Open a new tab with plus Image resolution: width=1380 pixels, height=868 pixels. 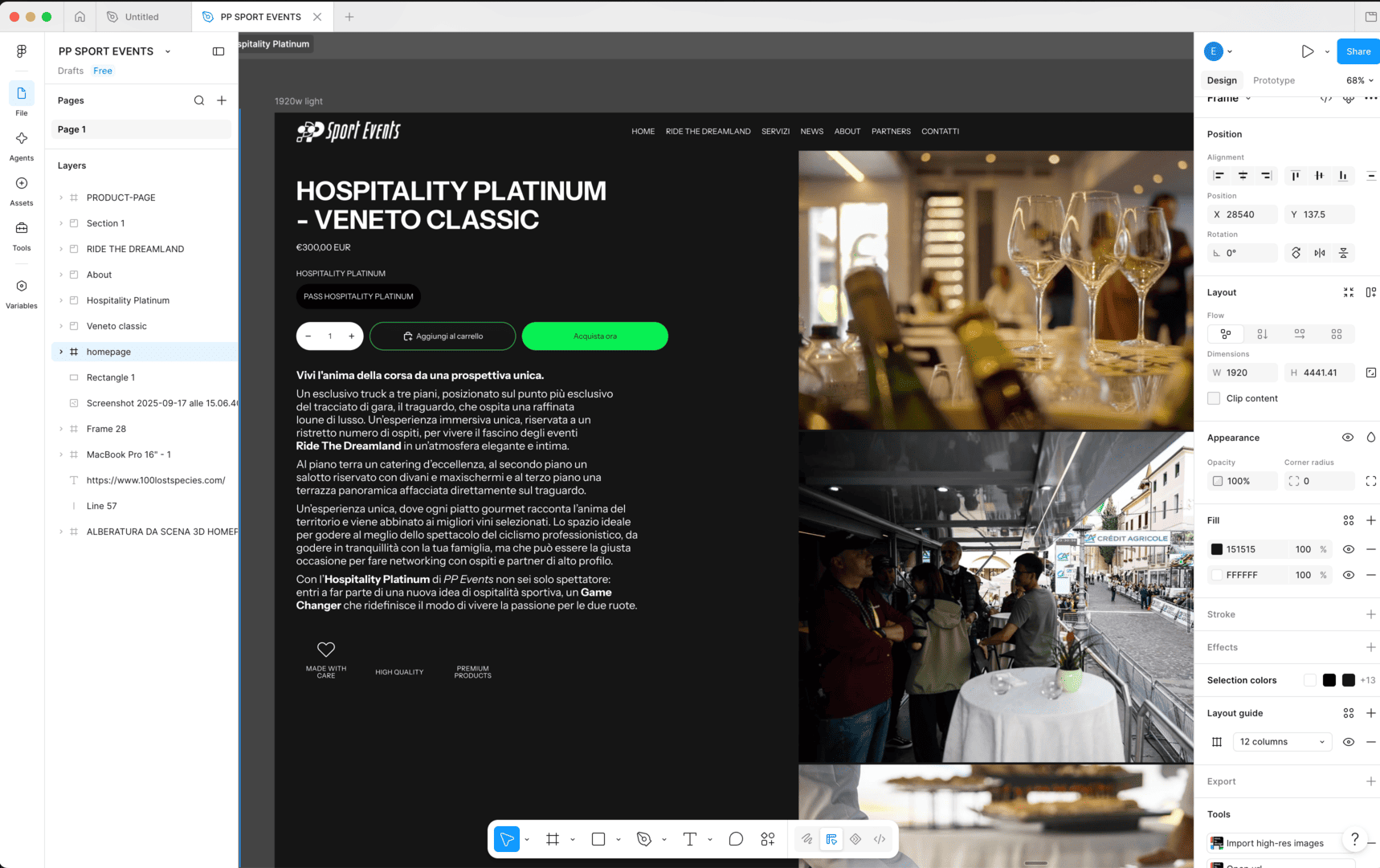(x=349, y=17)
